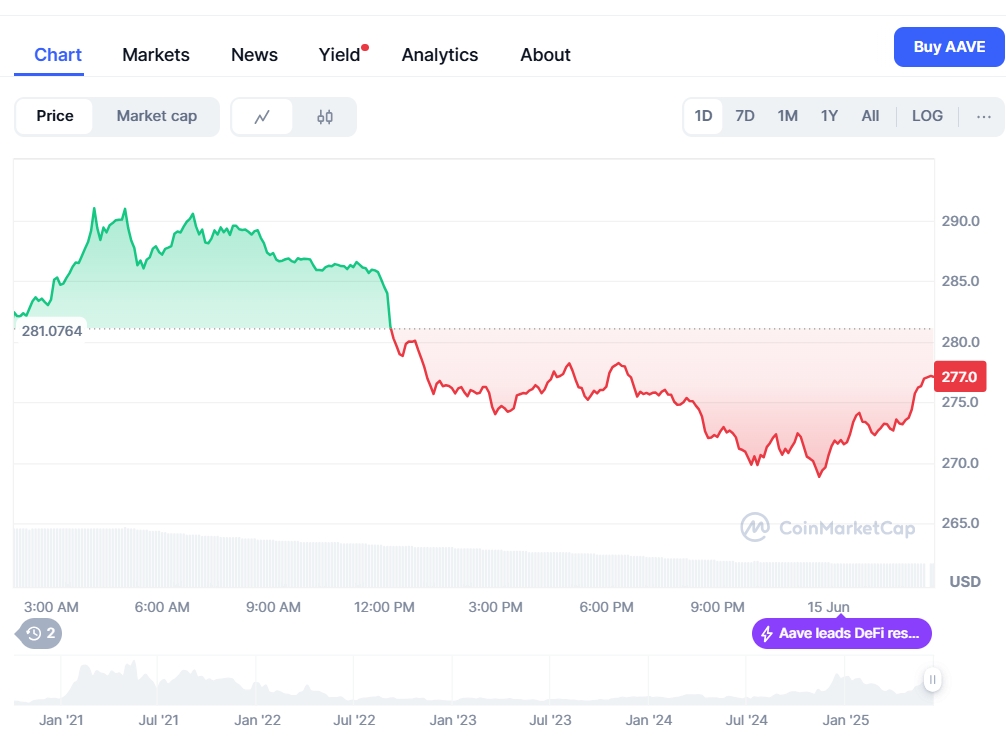The height and width of the screenshot is (753, 1006).
Task: Select the 1D time range
Action: tap(703, 116)
